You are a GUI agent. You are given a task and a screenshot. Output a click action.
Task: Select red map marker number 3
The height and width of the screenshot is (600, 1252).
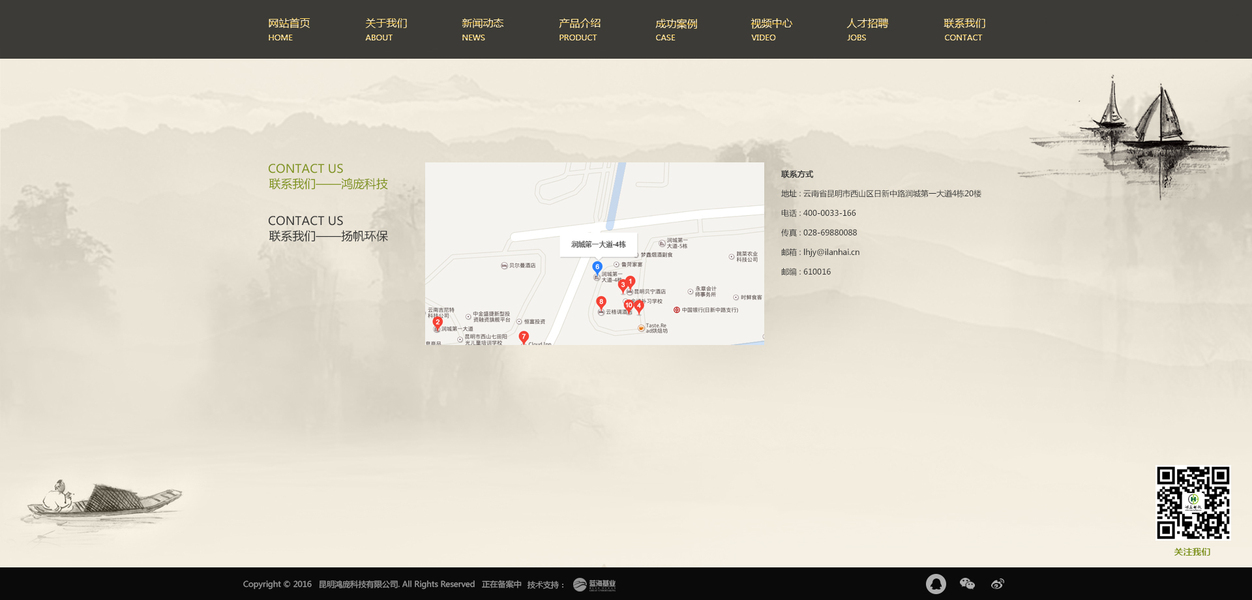coord(623,286)
